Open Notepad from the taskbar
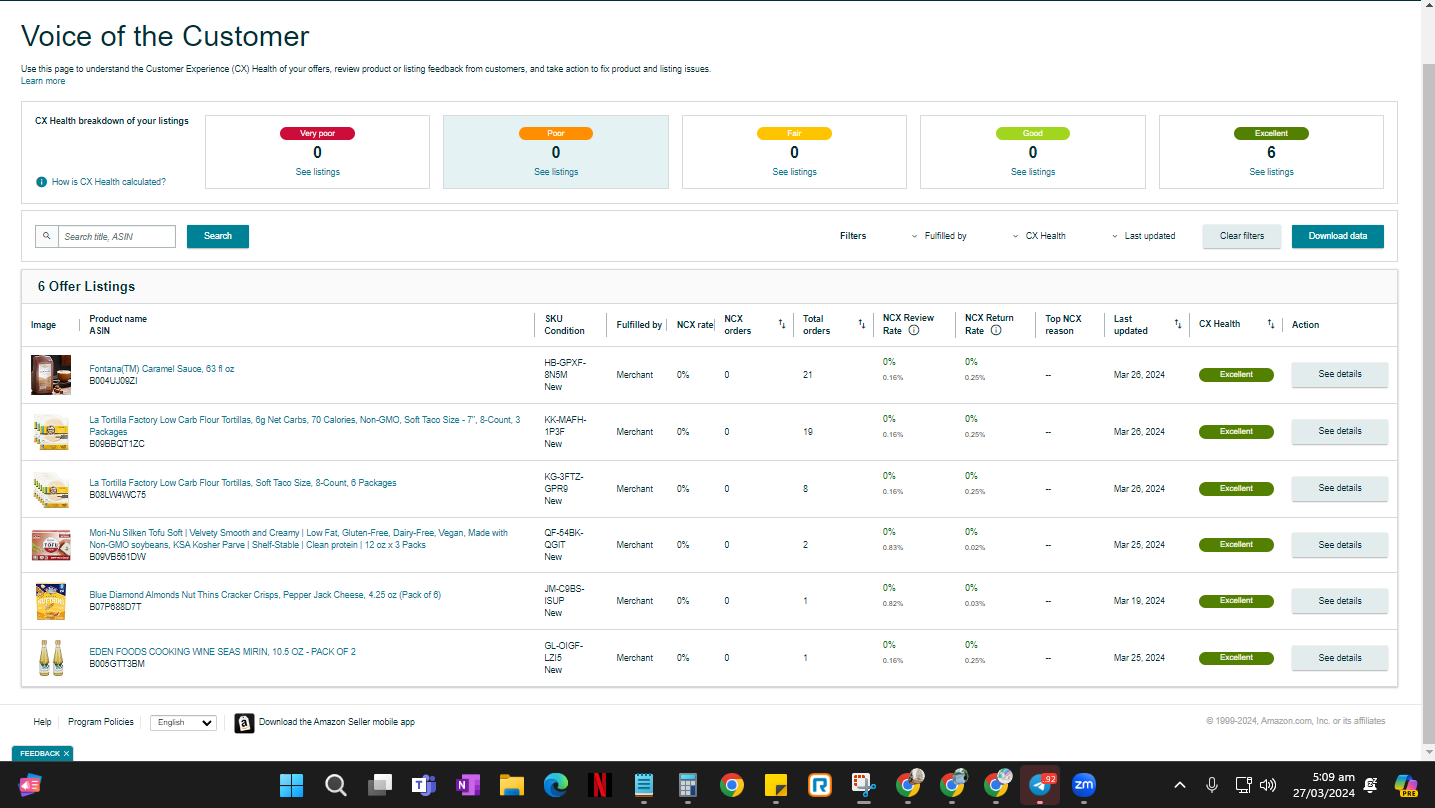 [x=644, y=785]
